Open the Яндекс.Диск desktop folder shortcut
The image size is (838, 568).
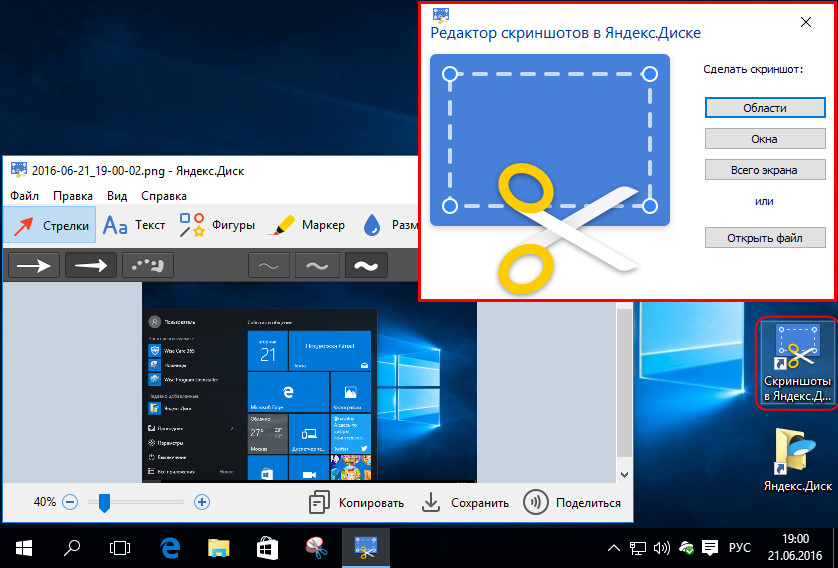(797, 460)
